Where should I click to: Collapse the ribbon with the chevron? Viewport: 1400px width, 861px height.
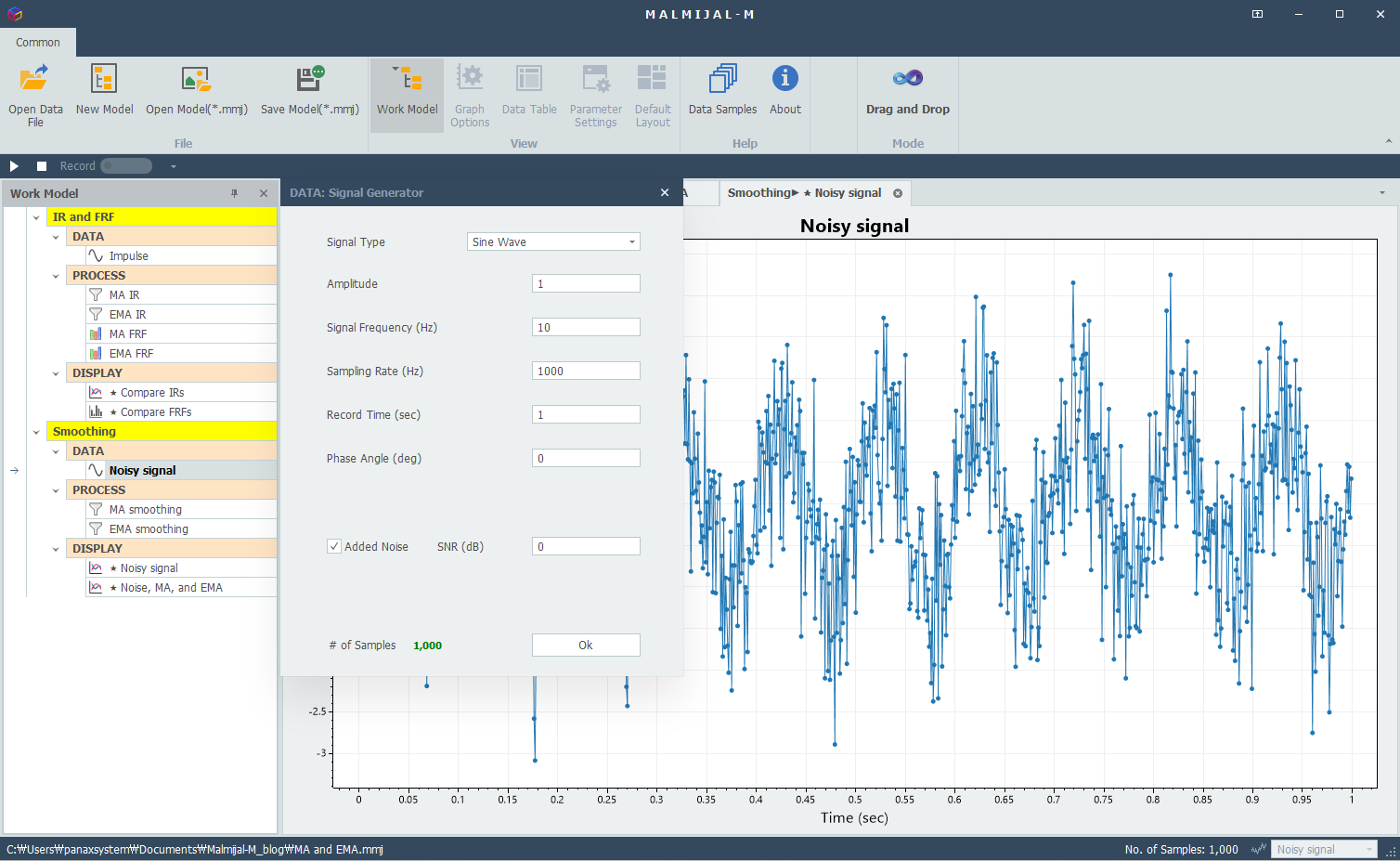click(1389, 141)
